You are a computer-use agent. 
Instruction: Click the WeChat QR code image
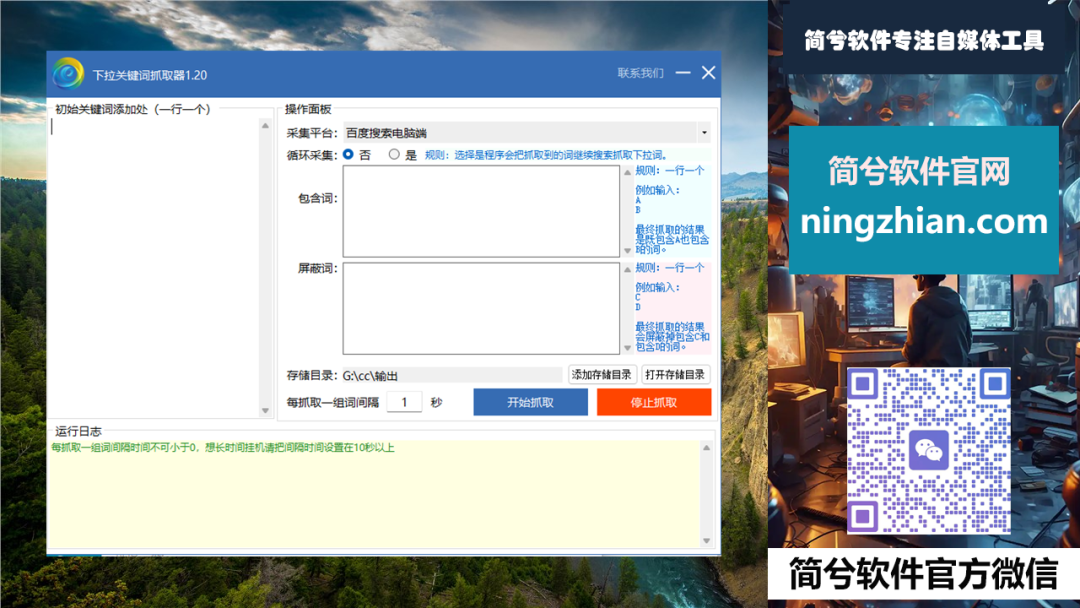tap(928, 450)
